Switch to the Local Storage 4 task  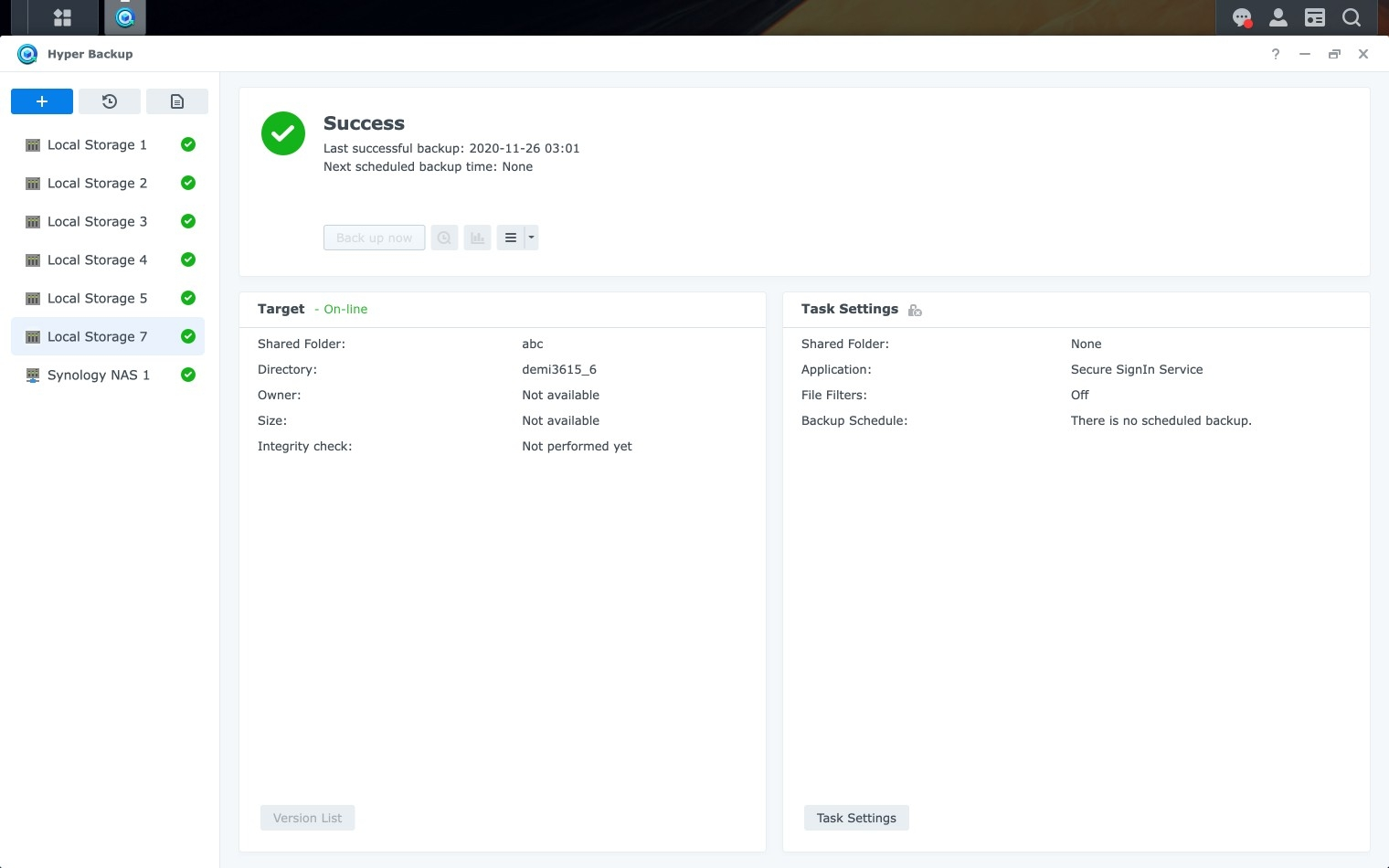pyautogui.click(x=97, y=259)
